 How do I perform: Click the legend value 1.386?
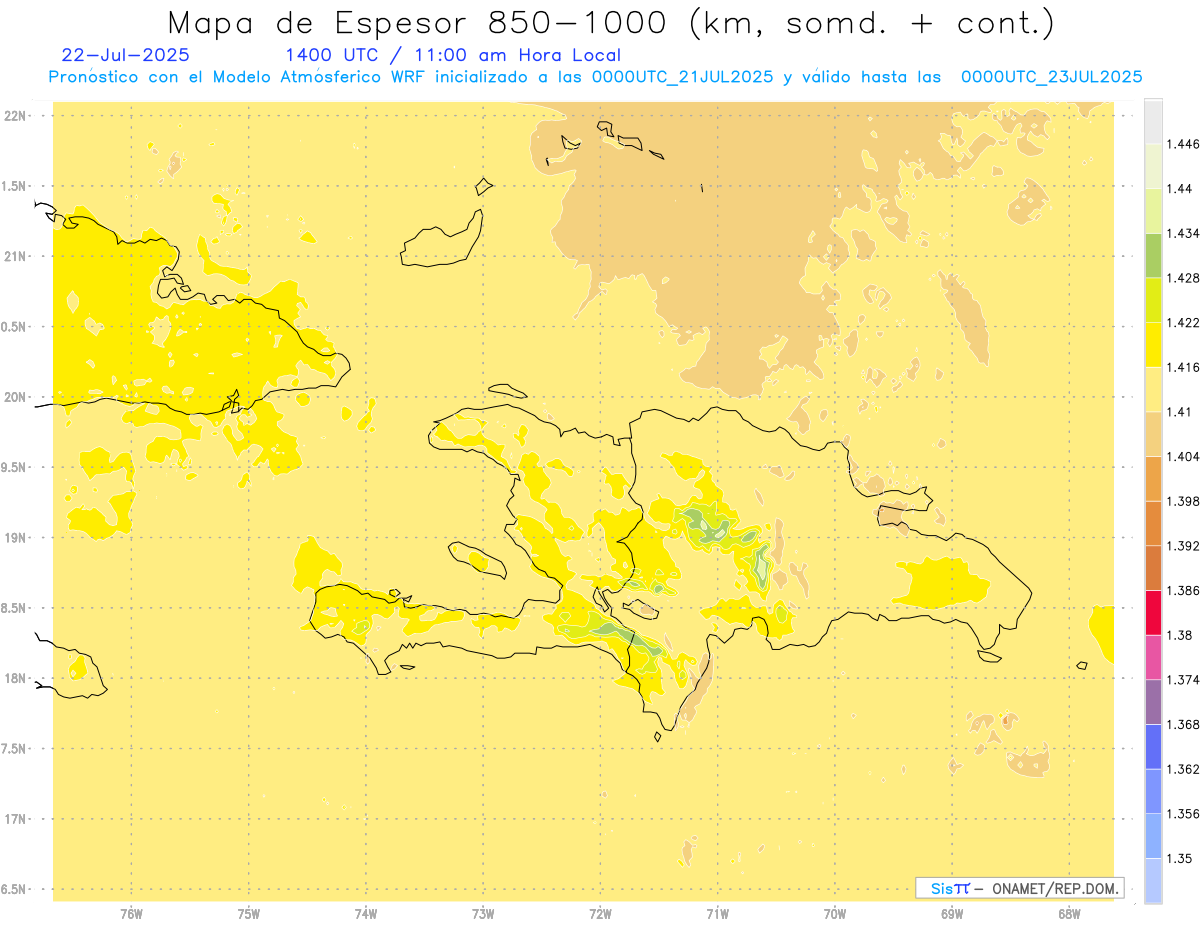click(x=1182, y=590)
